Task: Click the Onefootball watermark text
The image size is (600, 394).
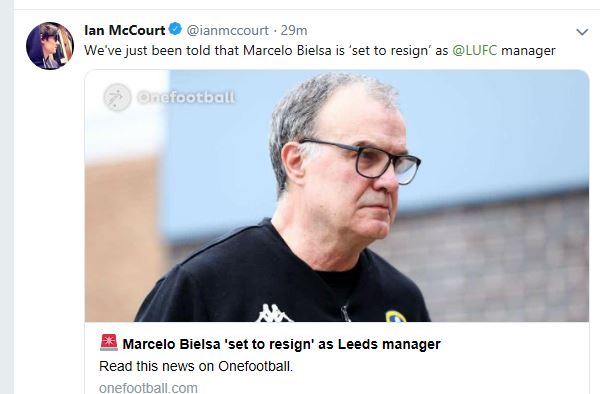Action: (186, 98)
